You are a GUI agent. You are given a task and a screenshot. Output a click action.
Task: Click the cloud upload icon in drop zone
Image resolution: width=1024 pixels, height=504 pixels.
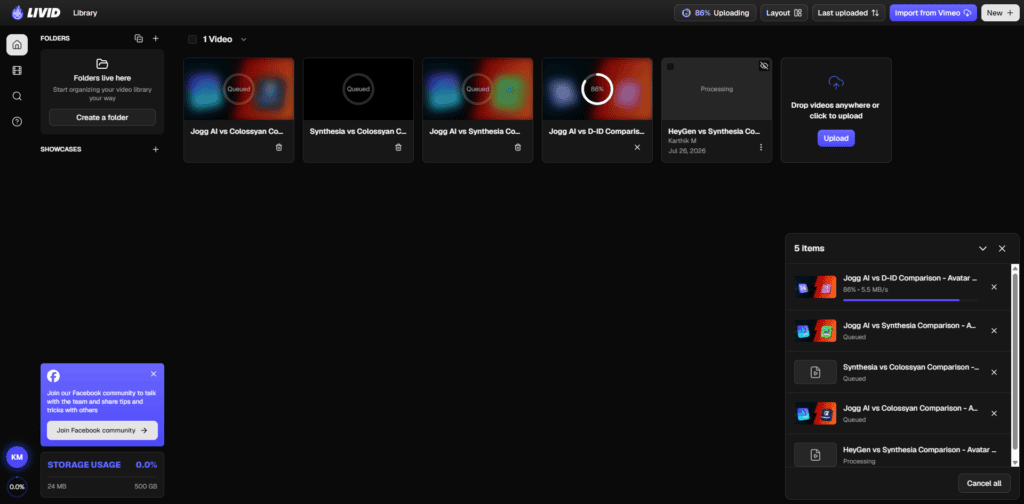[836, 82]
